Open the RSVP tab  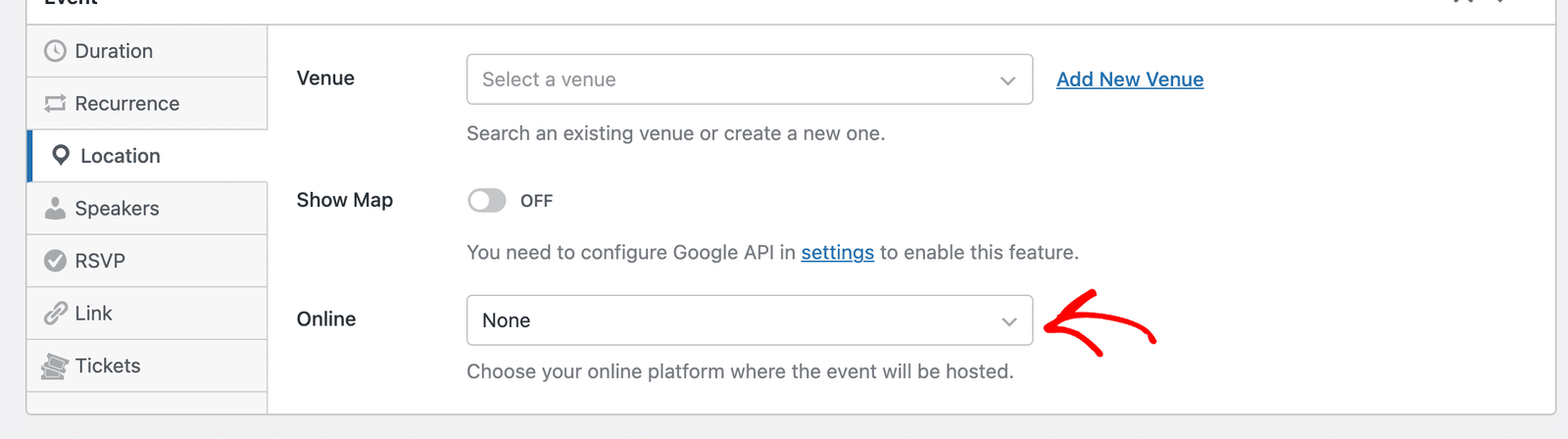click(147, 261)
